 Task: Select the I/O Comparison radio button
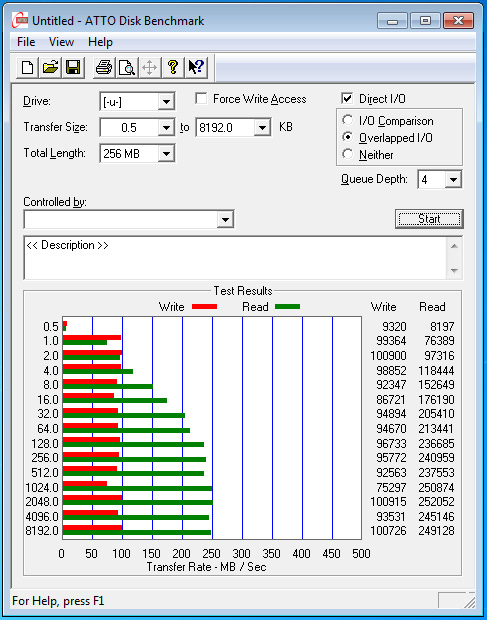(347, 120)
